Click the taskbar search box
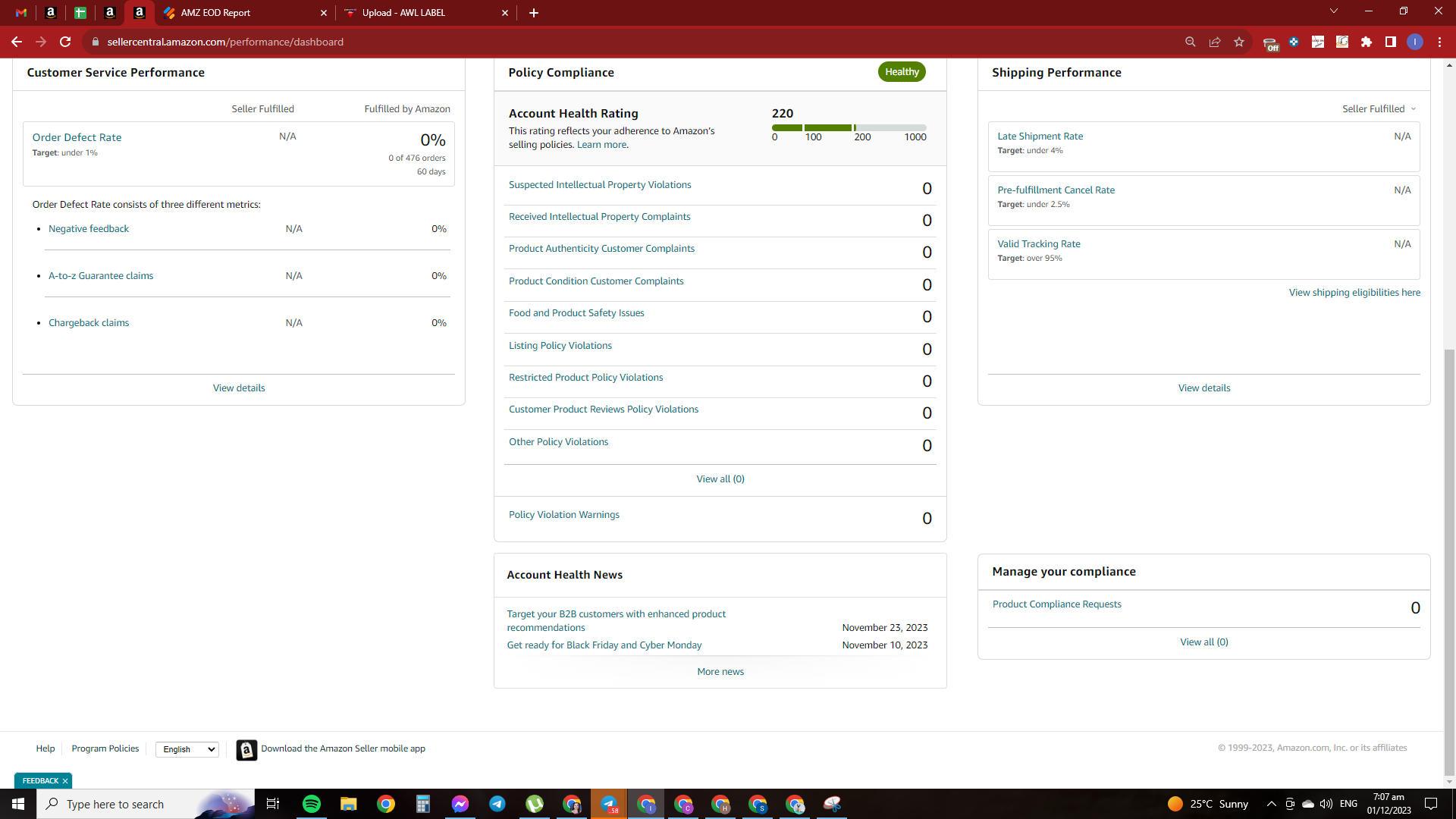 point(144,804)
